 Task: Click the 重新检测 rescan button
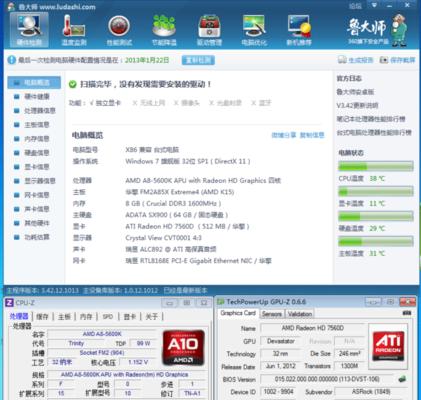click(x=198, y=60)
